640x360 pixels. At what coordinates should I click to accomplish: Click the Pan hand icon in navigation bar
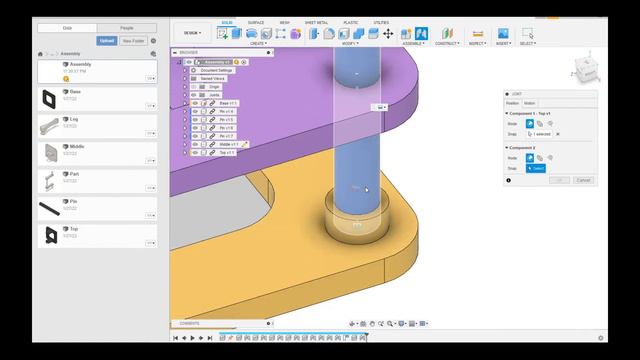(x=372, y=324)
